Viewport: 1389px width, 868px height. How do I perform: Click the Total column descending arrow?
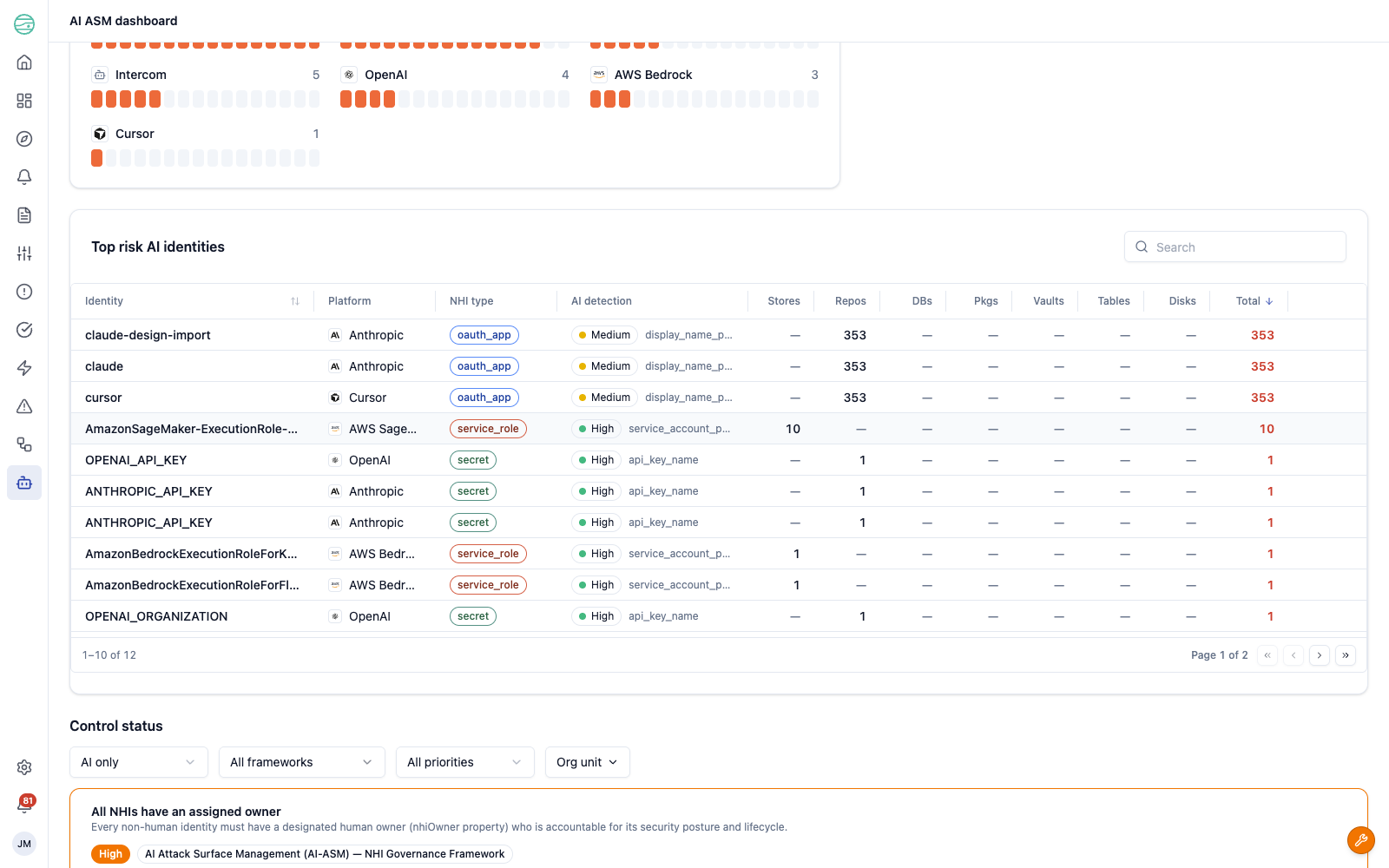(1269, 301)
